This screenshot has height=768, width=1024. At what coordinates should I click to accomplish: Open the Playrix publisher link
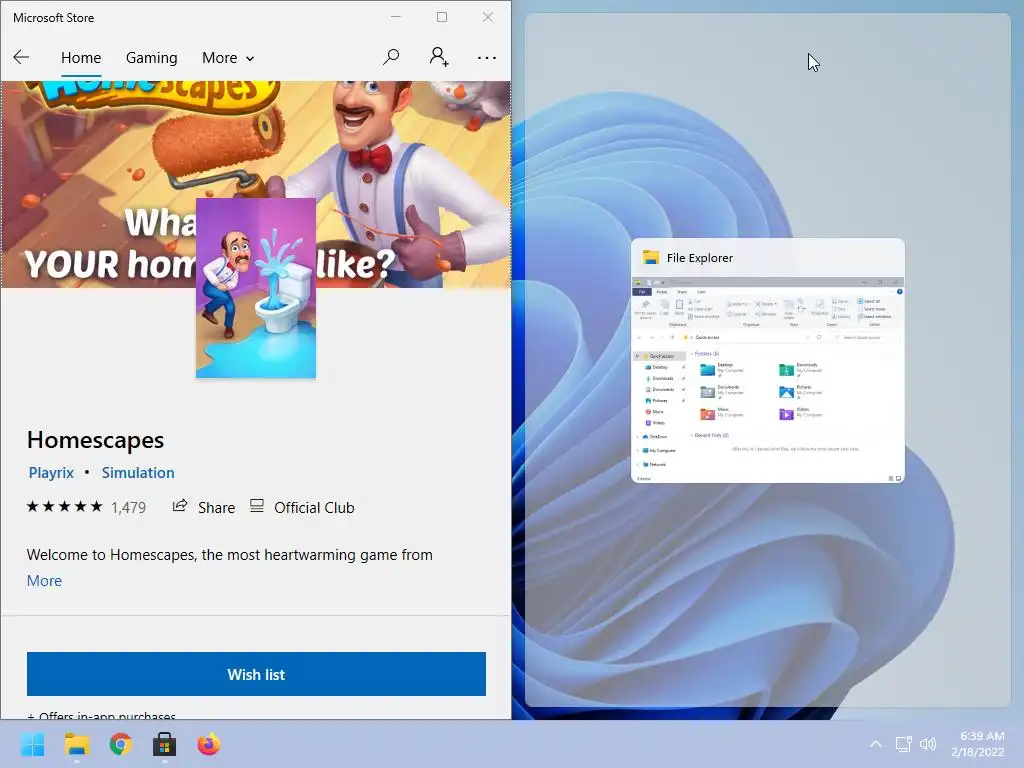pyautogui.click(x=51, y=472)
